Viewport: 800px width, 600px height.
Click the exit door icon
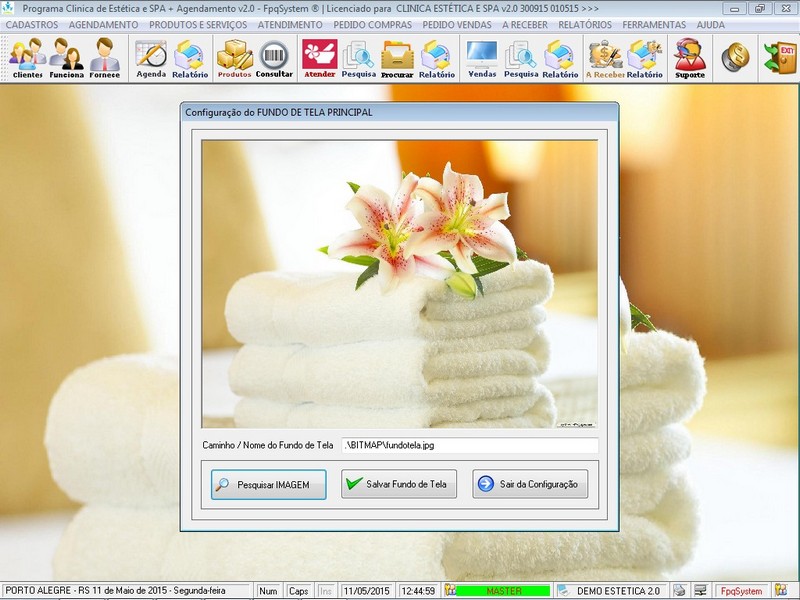pos(780,57)
